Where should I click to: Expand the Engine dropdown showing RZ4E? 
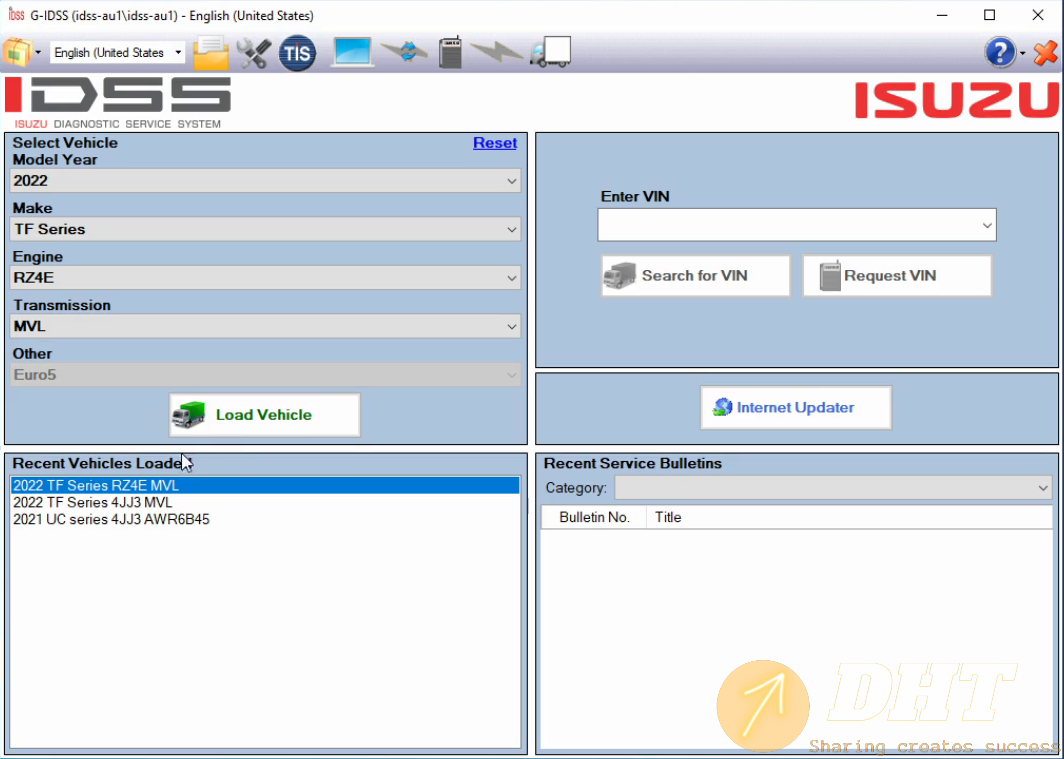point(265,278)
